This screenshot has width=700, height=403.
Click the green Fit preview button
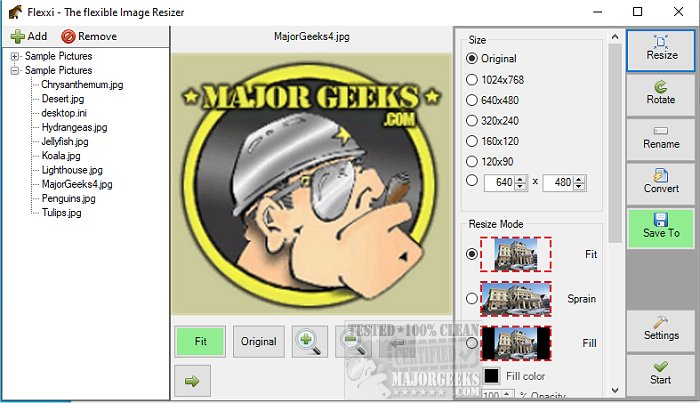(200, 341)
